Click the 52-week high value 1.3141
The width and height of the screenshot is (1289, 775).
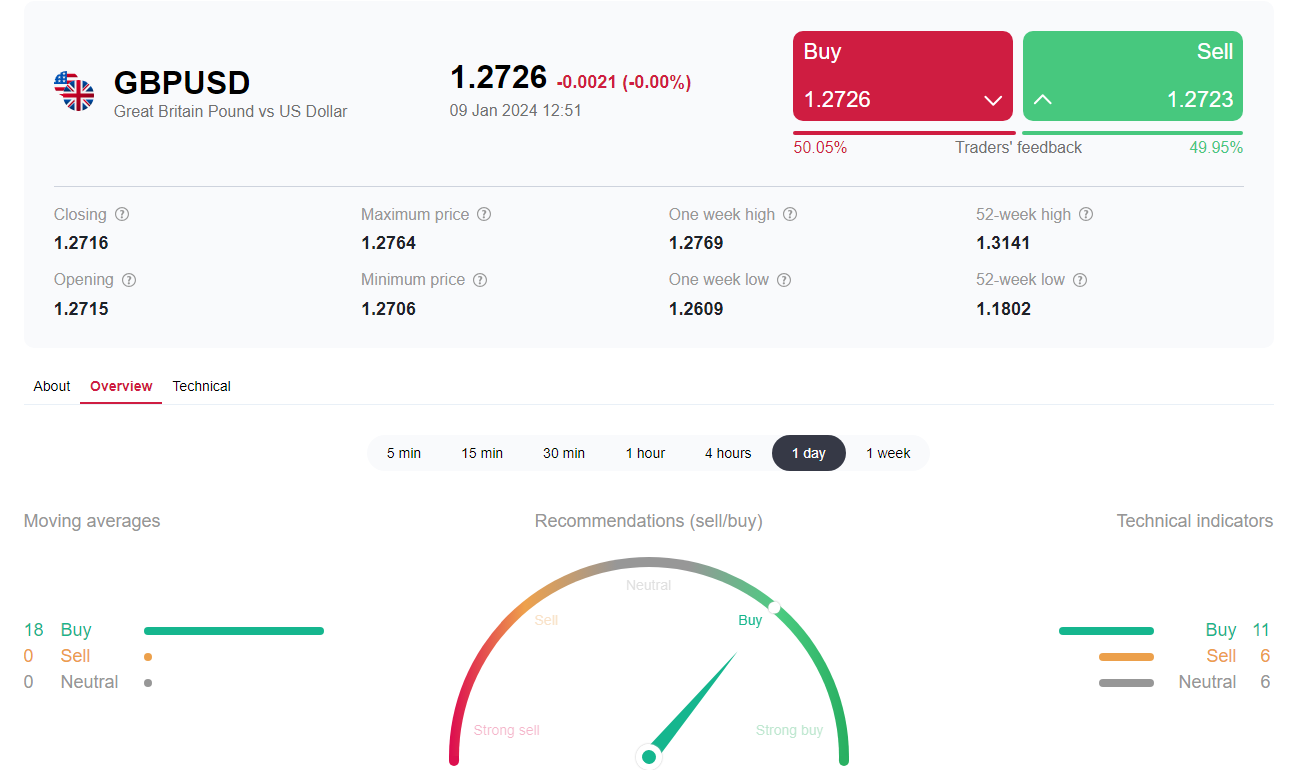[1003, 243]
